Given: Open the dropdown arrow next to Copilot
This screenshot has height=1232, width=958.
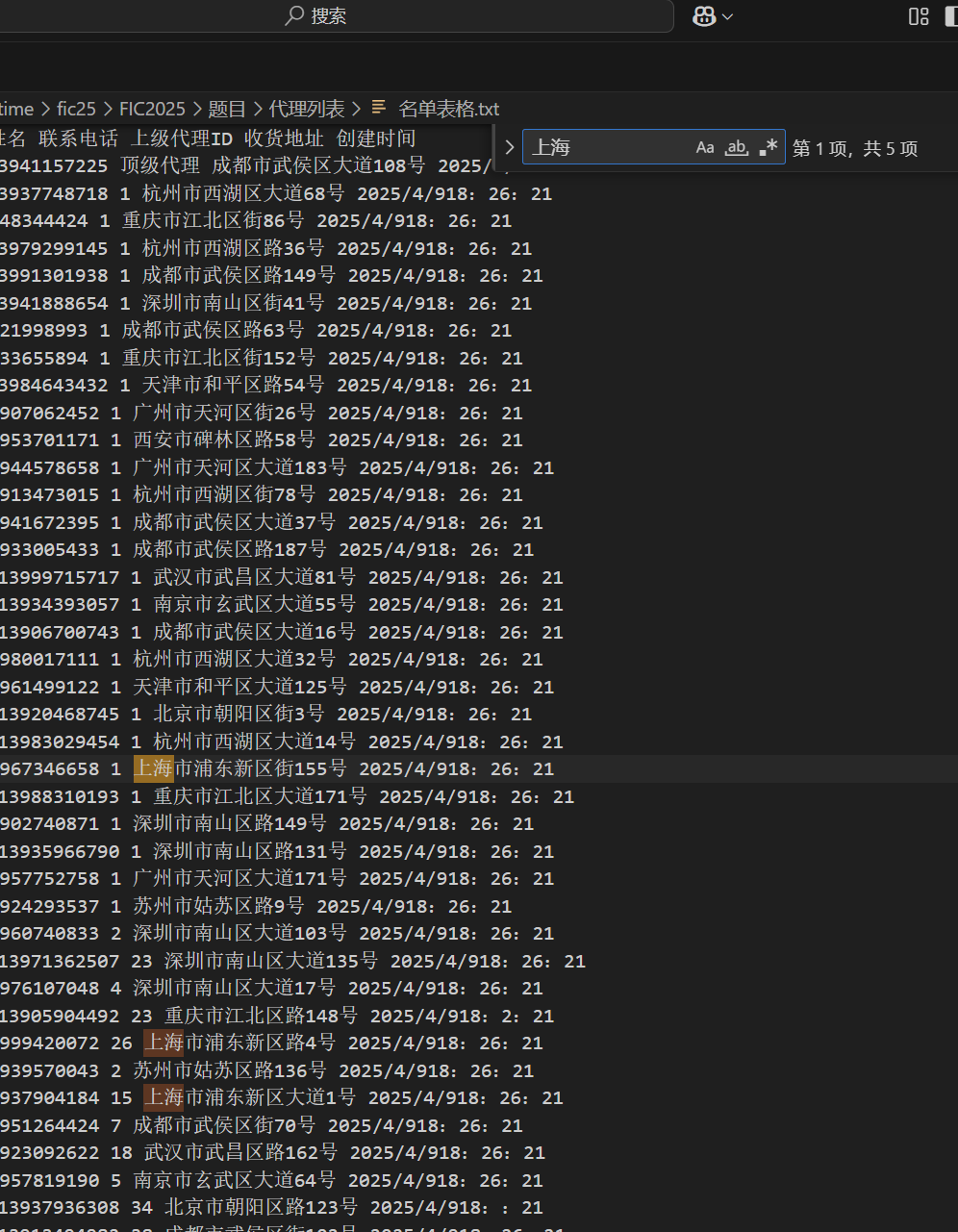Looking at the screenshot, I should pyautogui.click(x=727, y=16).
